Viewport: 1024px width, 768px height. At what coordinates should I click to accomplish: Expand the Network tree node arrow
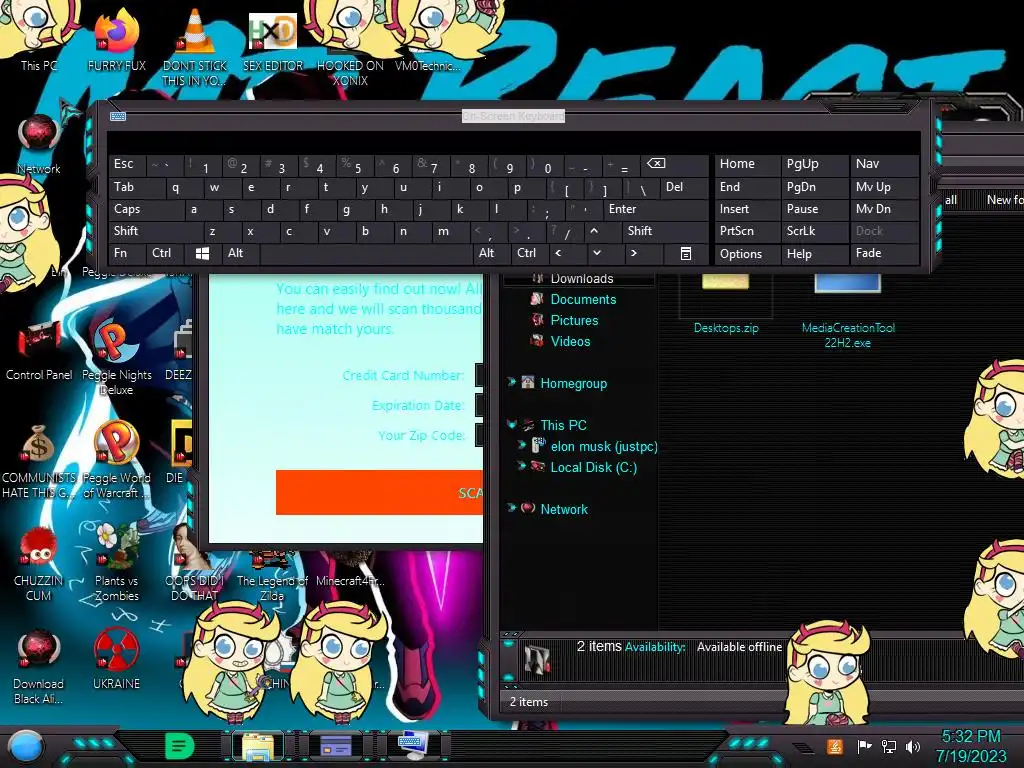tap(511, 508)
